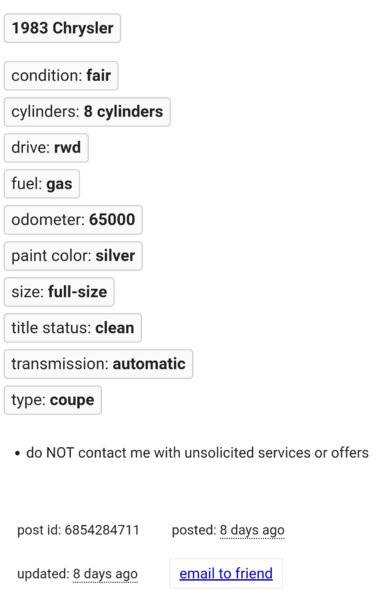The image size is (392, 600).
Task: Select the condition: fair attribute
Action: coord(61,76)
